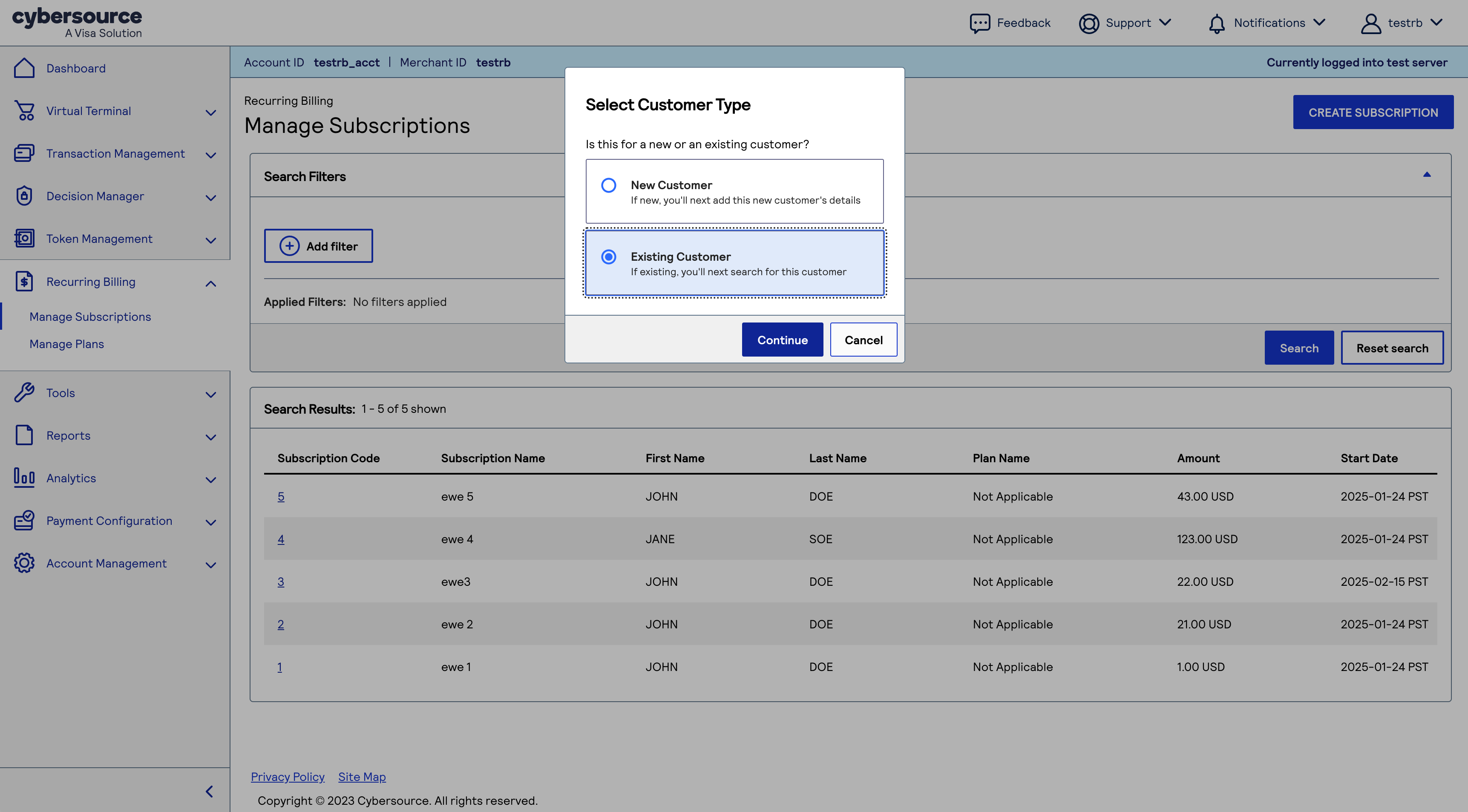Click the Recurring Billing dollar icon
The width and height of the screenshot is (1468, 812).
[x=24, y=281]
